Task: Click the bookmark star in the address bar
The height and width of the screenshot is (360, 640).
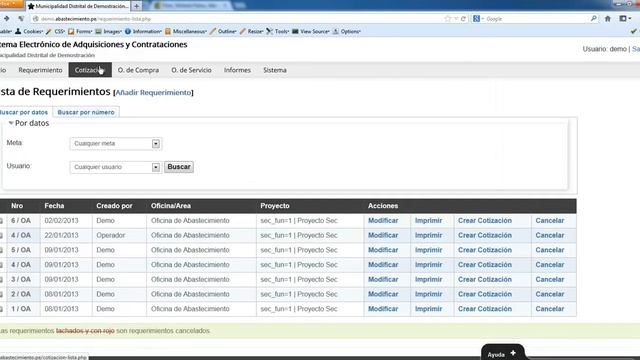Action: click(x=448, y=18)
